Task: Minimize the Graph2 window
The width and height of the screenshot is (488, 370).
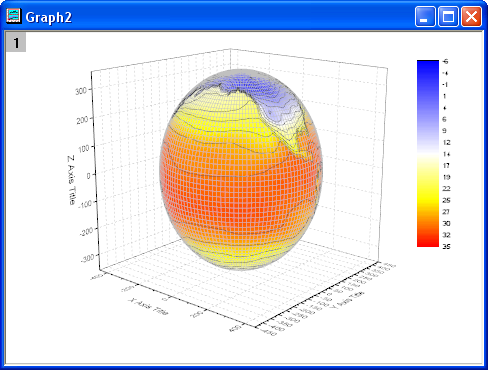Action: click(425, 16)
